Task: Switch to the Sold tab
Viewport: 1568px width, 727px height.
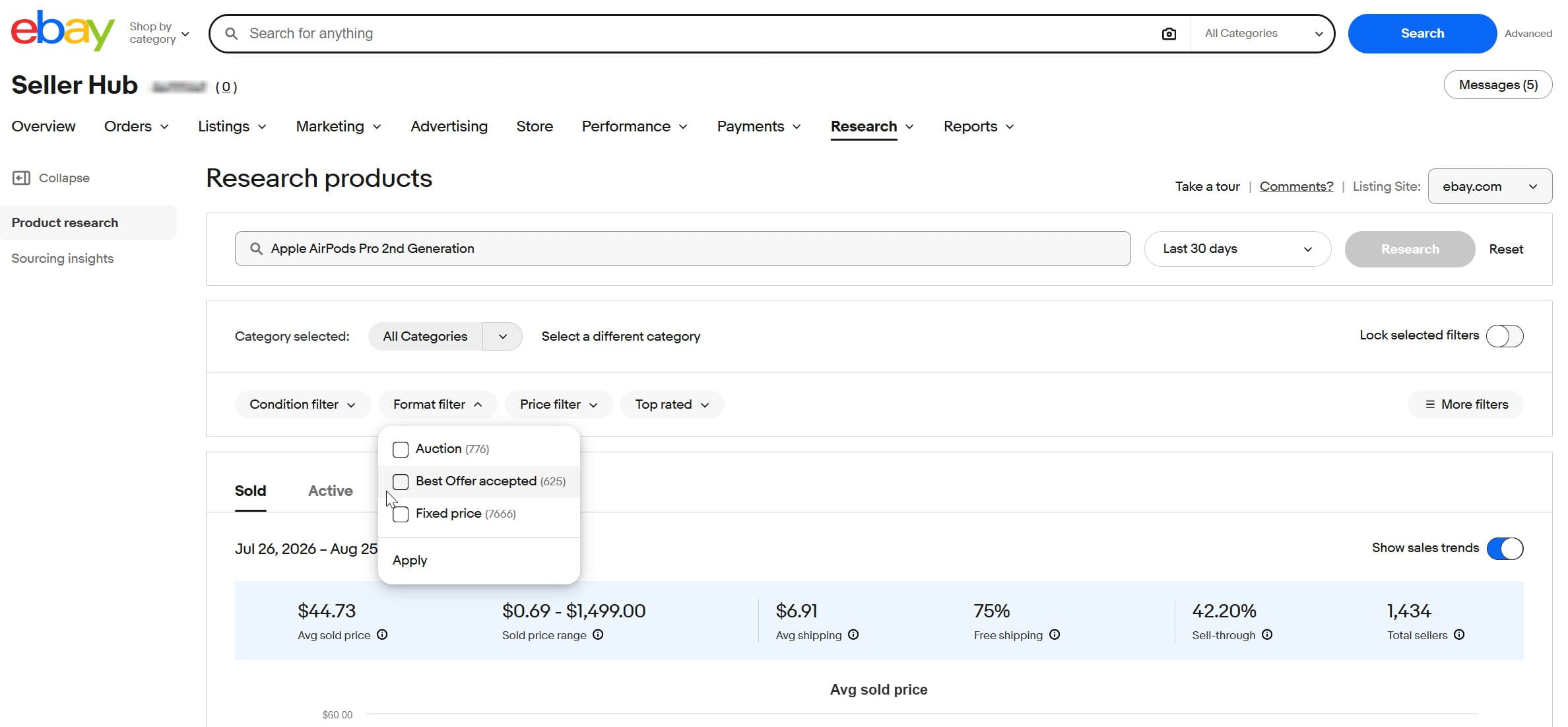Action: 251,491
